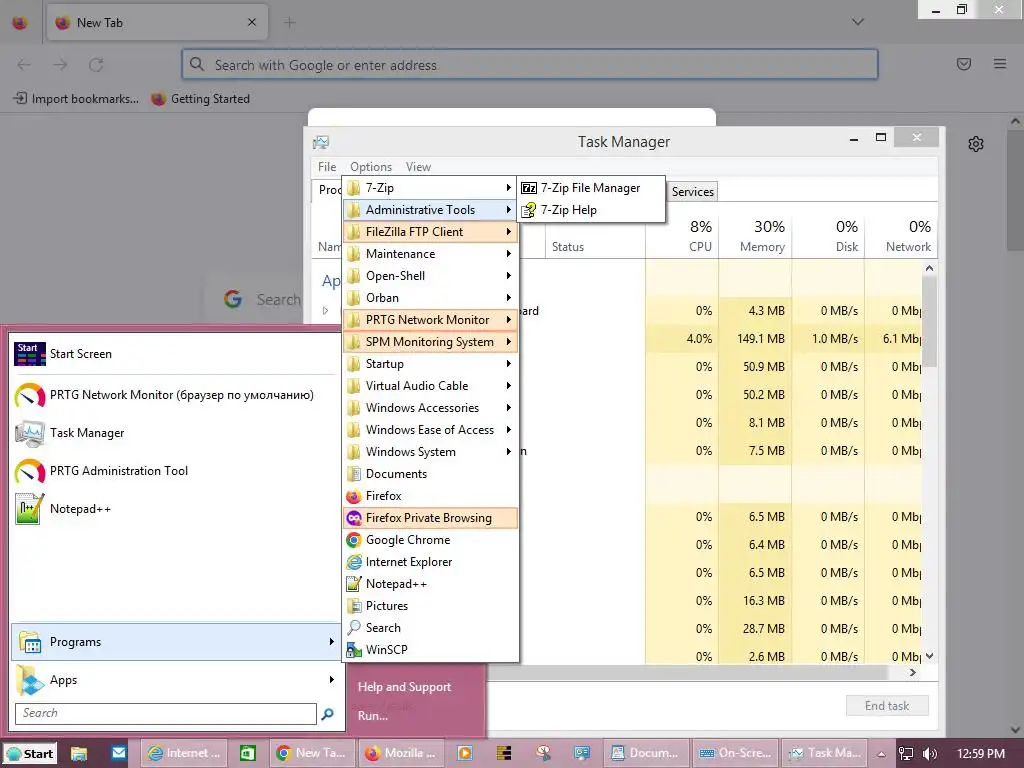Viewport: 1024px width, 768px height.
Task: Open Search entry in Programs menu
Action: 430,628
